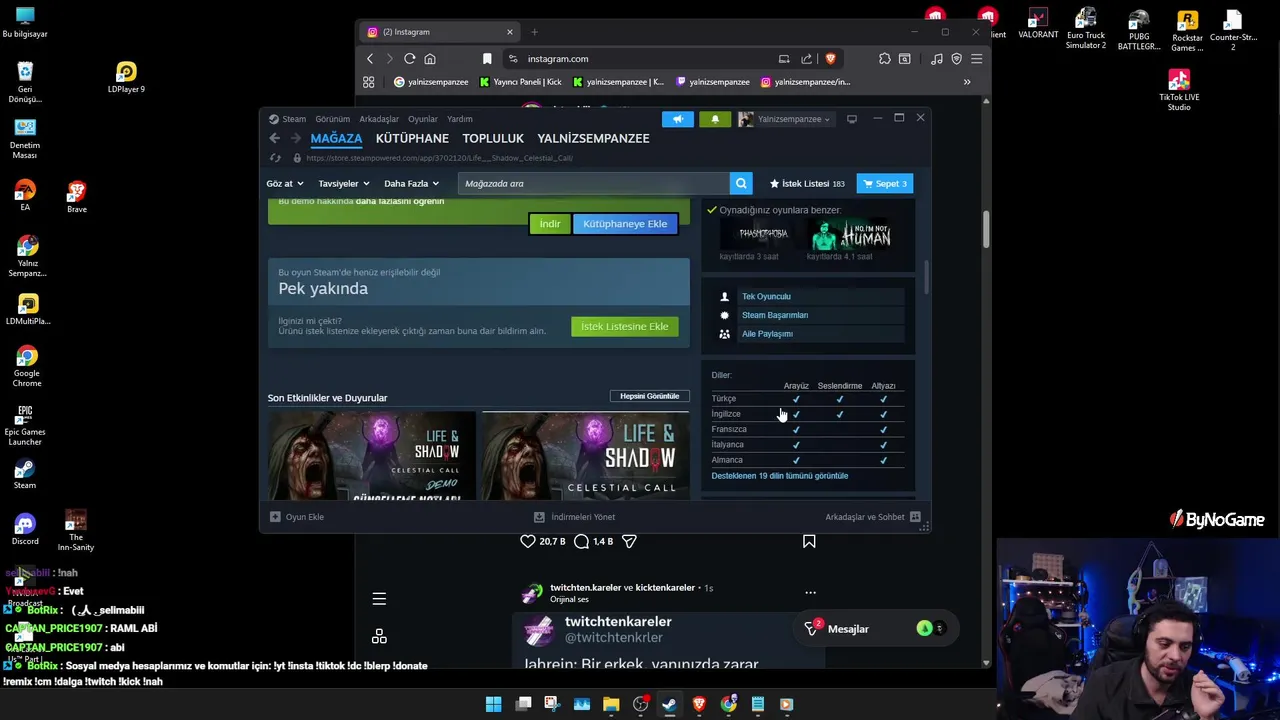
Task: Open the Phasmophobia similar game thumbnail
Action: [763, 234]
